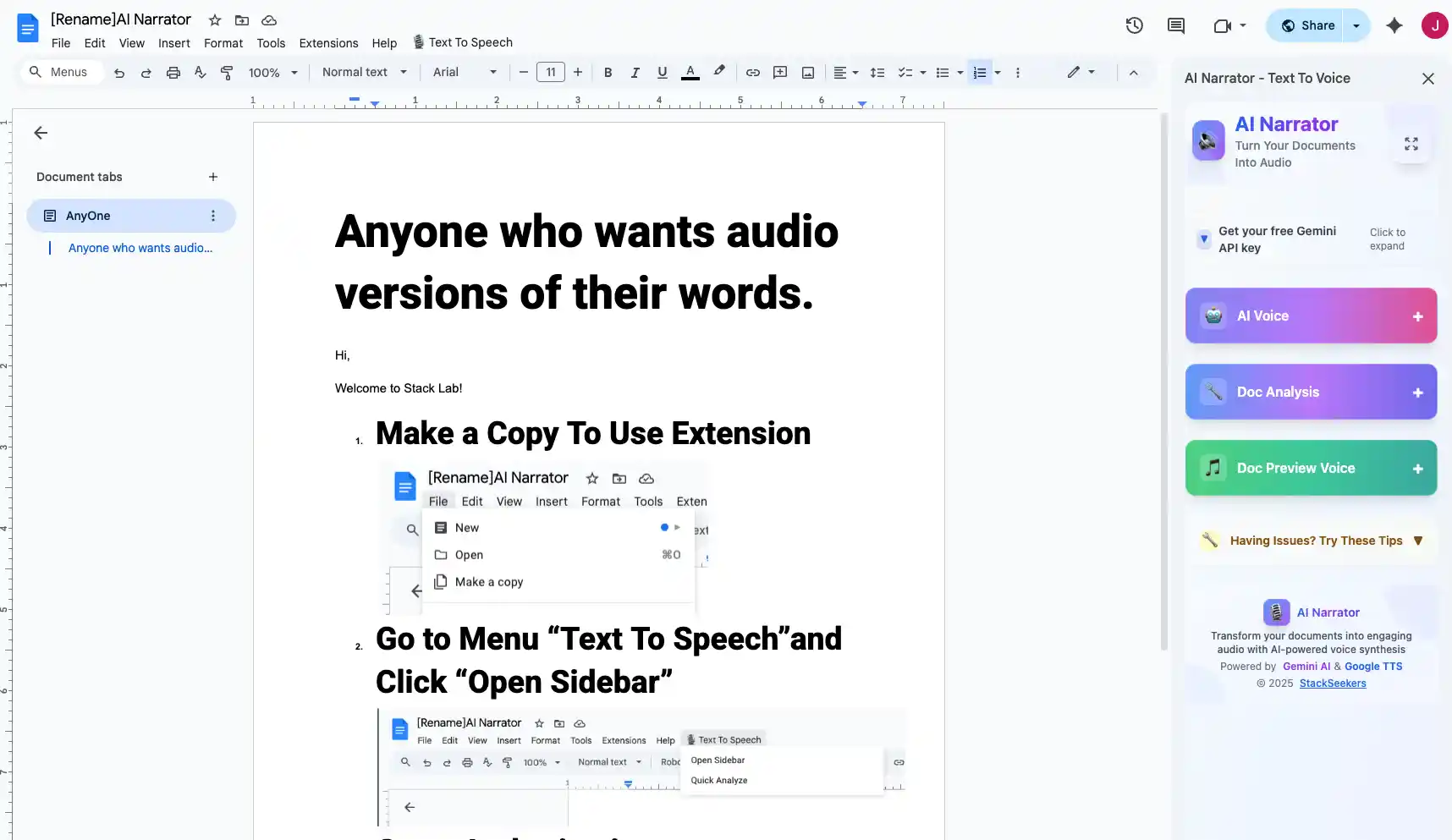Toggle bold formatting
1452x840 pixels.
[608, 73]
